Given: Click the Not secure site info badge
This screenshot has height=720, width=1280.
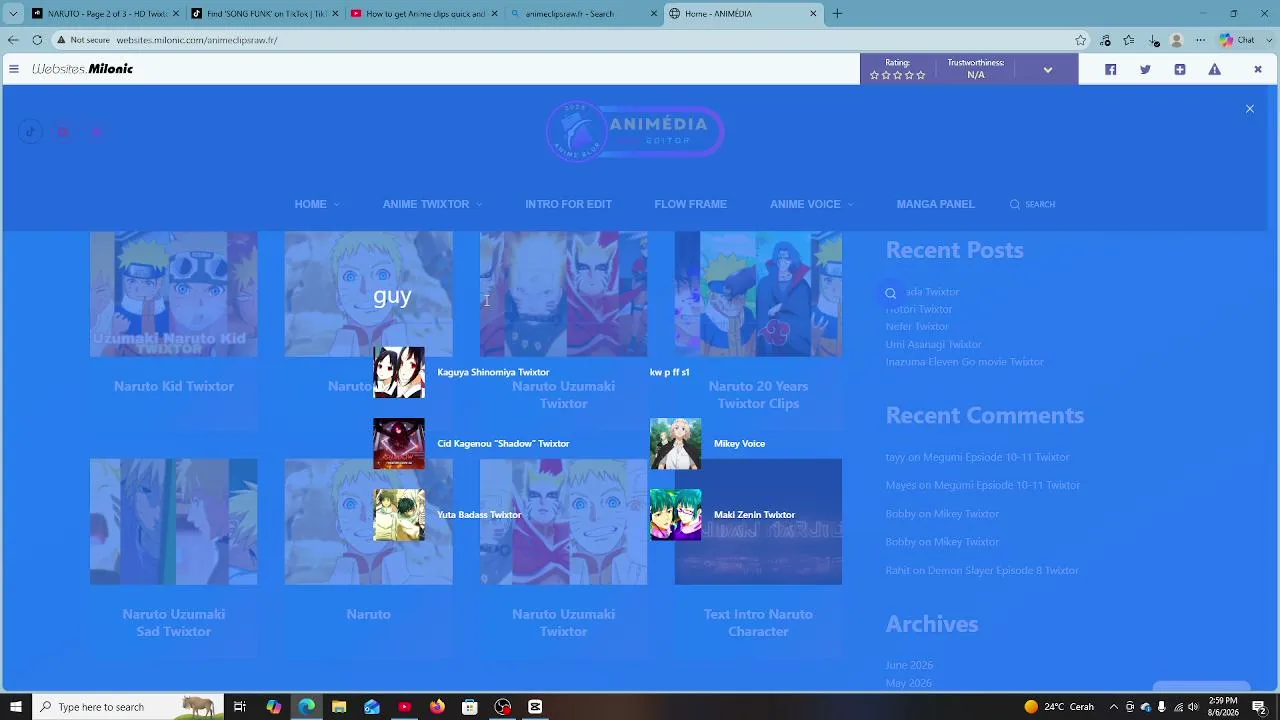Looking at the screenshot, I should click(x=83, y=40).
